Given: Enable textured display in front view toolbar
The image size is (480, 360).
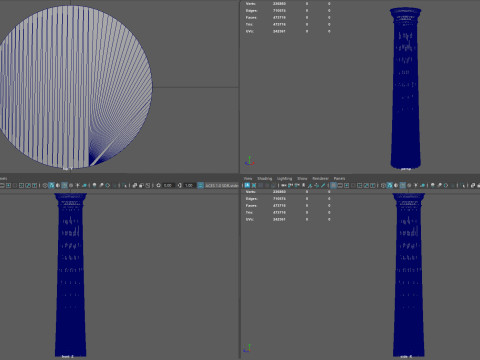Looking at the screenshot, I should (x=71, y=185).
